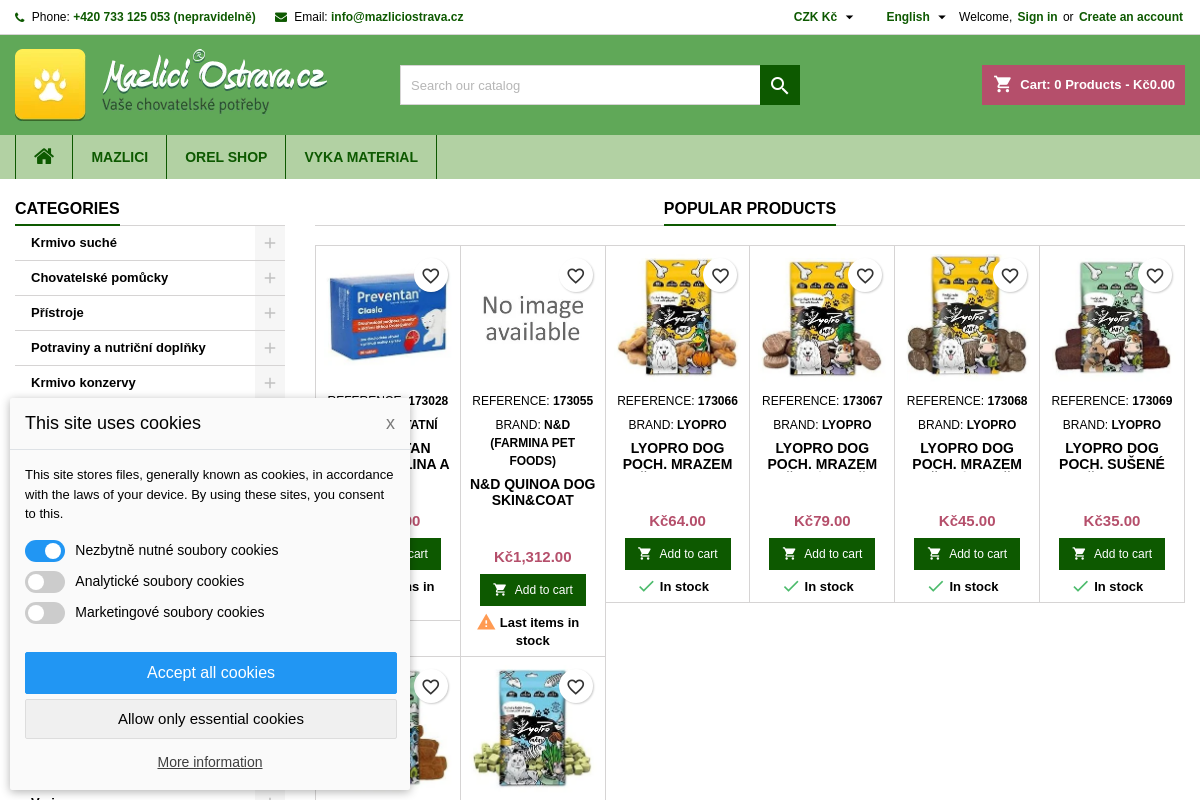The width and height of the screenshot is (1200, 800).
Task: Enable Marketingové soubory cookies switch
Action: [x=45, y=613]
